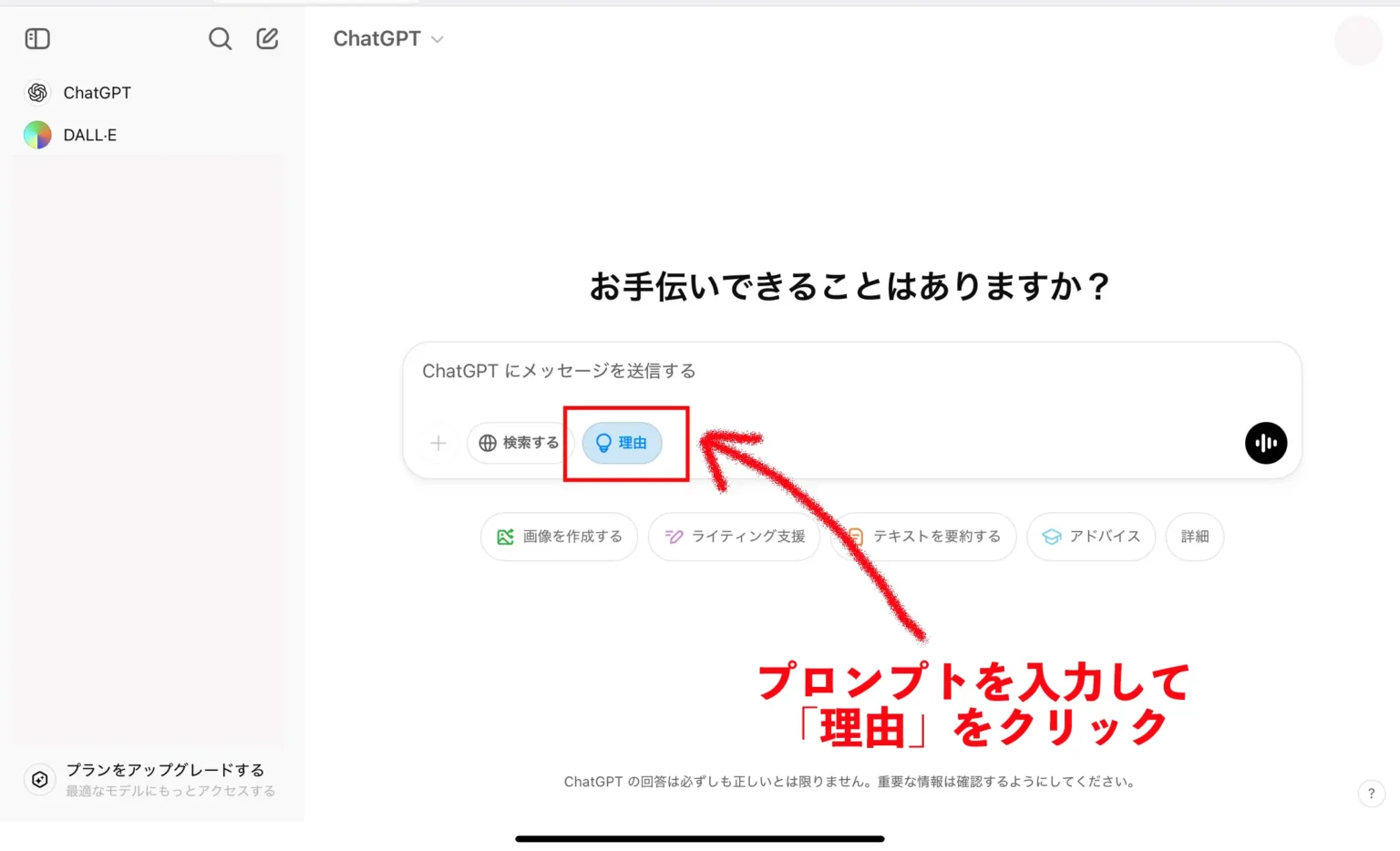
Task: Click the ライティング支援 suggestion
Action: pos(735,537)
